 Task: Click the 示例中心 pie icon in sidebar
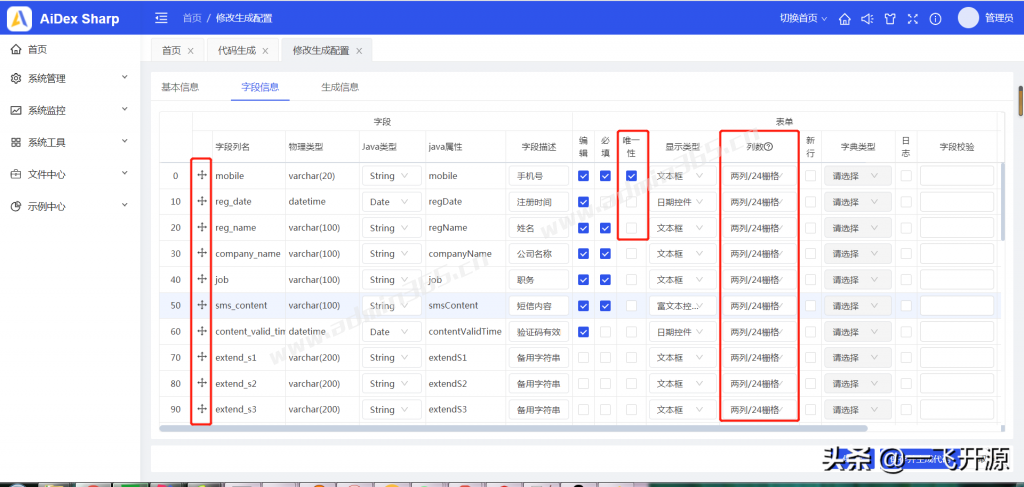click(x=16, y=206)
